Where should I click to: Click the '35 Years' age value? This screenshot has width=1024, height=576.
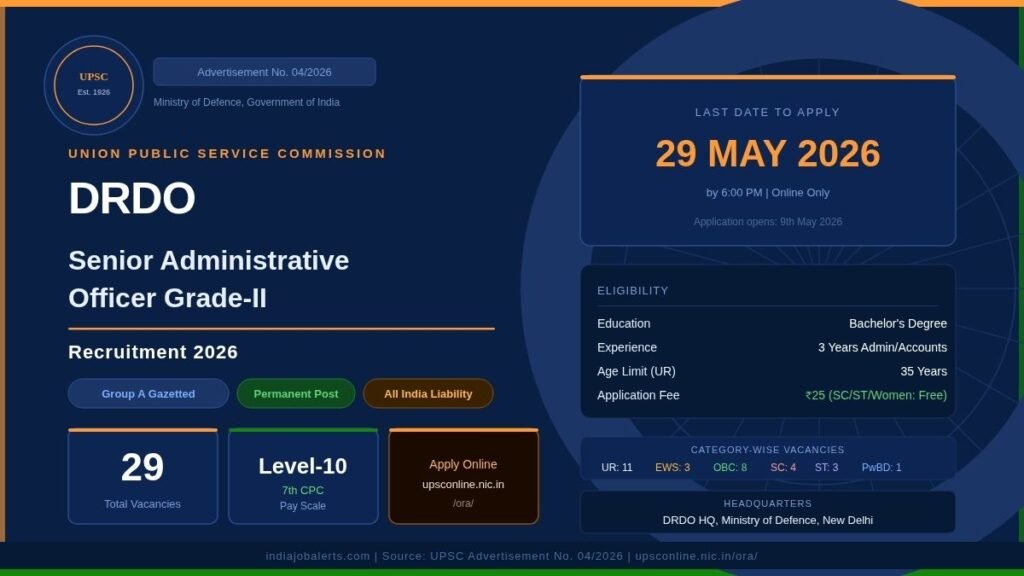pyautogui.click(x=923, y=372)
